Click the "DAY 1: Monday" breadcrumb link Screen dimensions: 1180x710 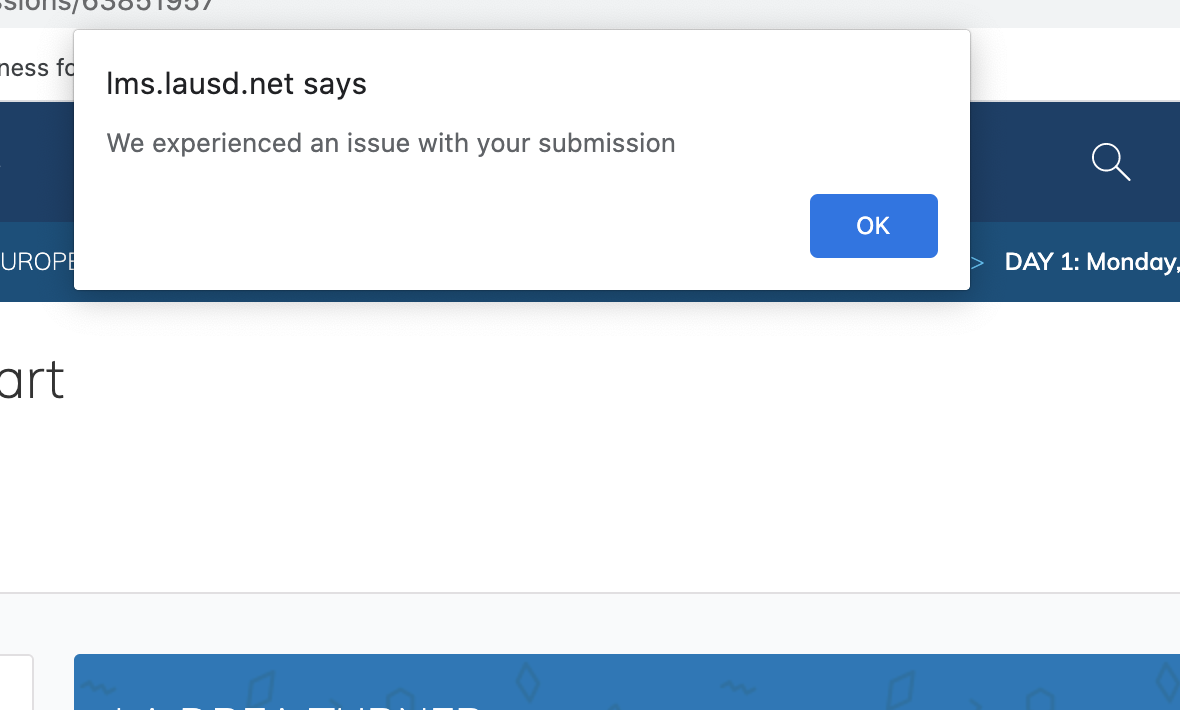click(x=1091, y=262)
